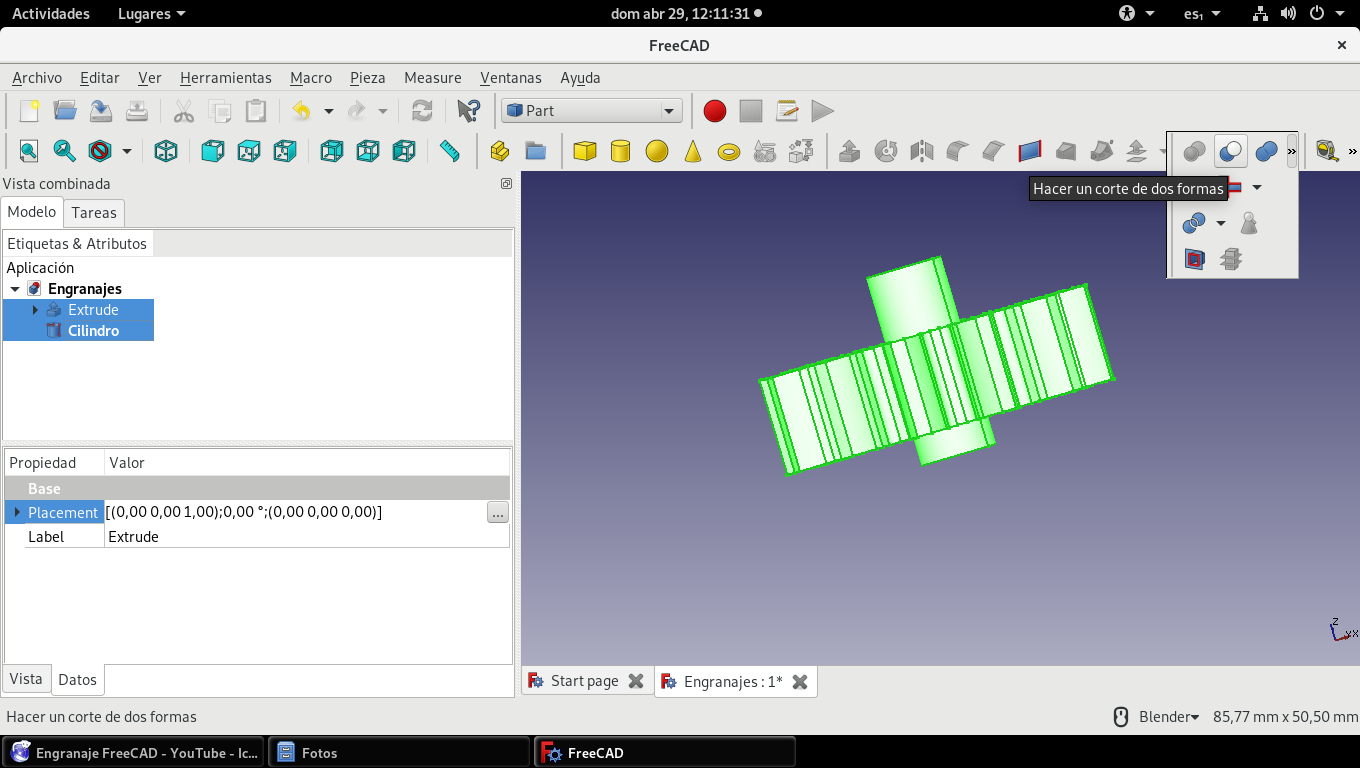Create a torus primitive
This screenshot has height=768, width=1360.
click(729, 151)
